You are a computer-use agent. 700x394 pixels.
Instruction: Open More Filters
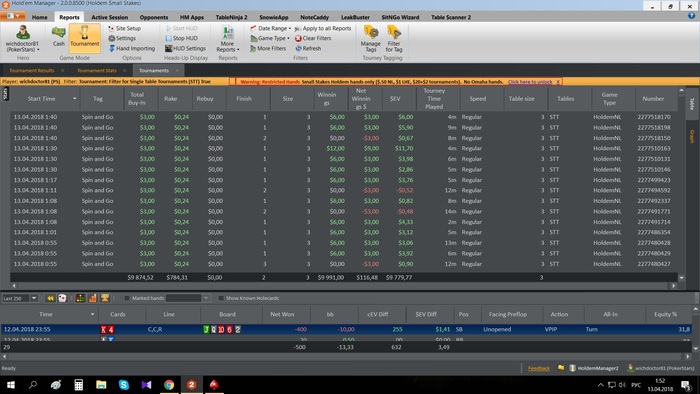point(268,48)
